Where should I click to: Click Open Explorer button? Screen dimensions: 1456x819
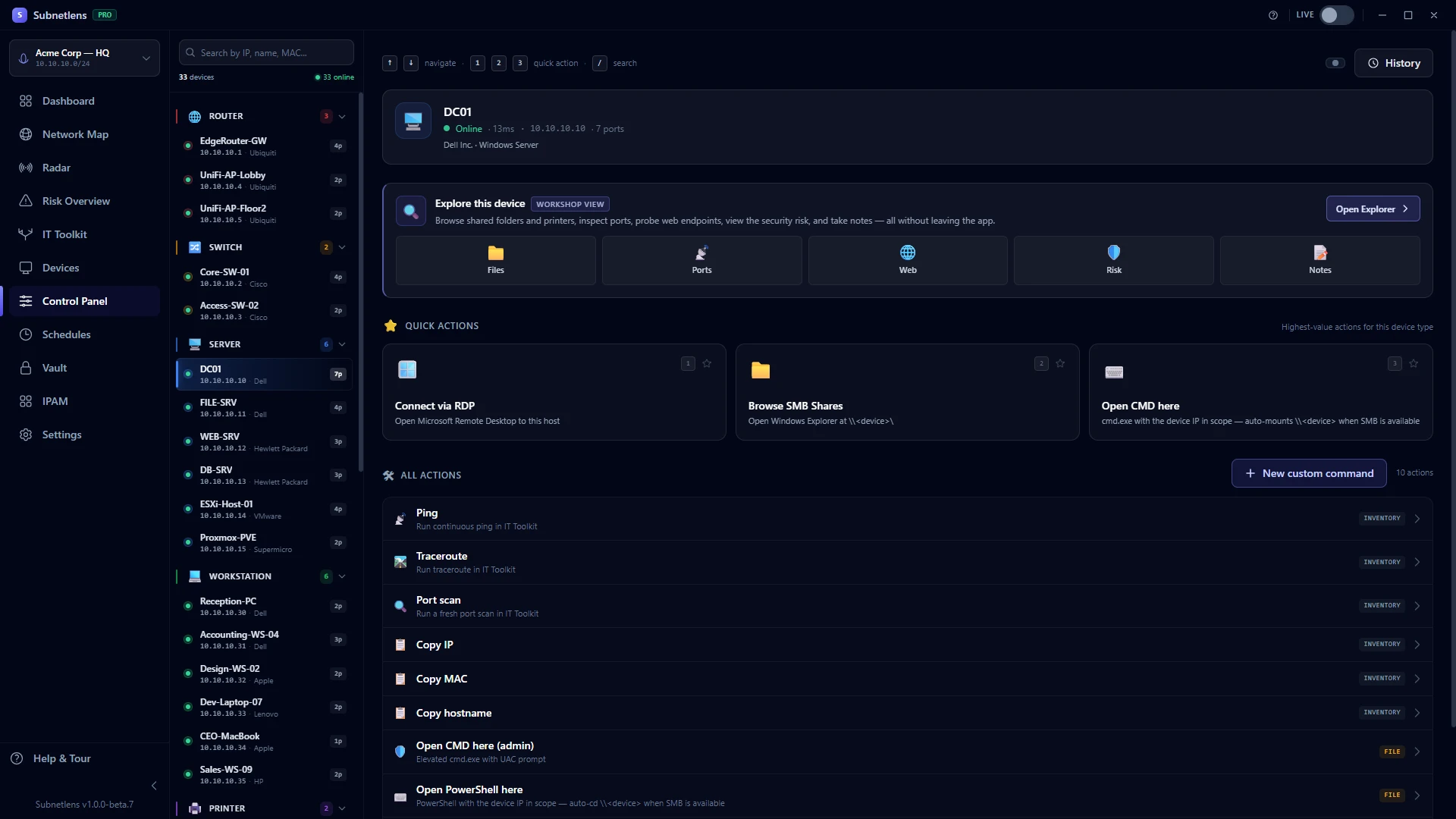click(x=1373, y=209)
